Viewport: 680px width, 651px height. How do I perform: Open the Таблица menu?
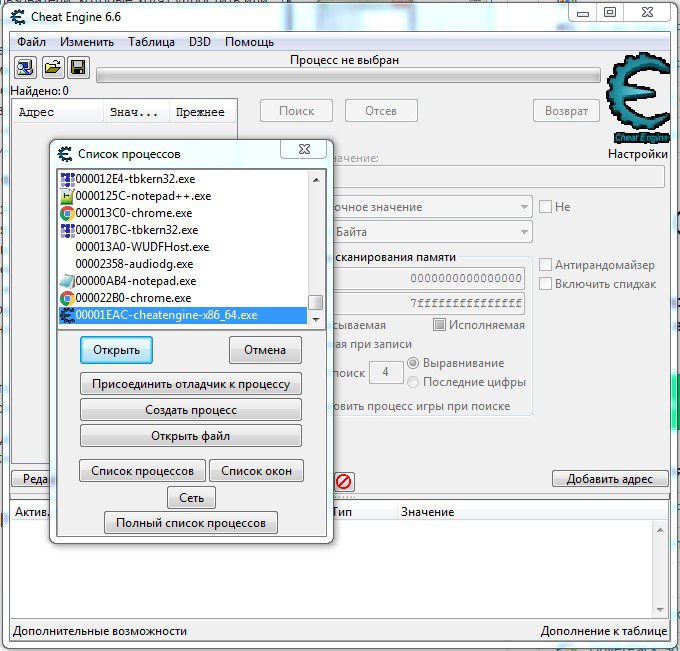click(149, 42)
